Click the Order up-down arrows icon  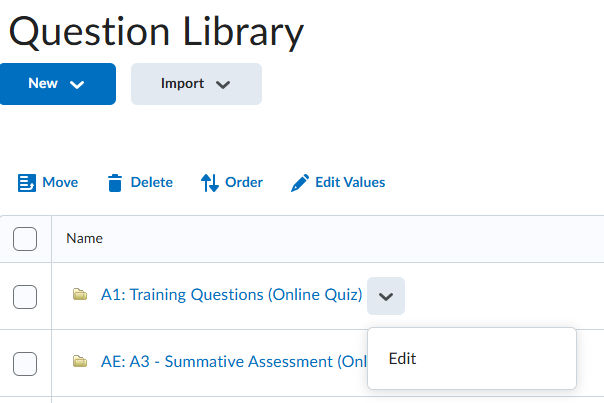click(x=209, y=183)
